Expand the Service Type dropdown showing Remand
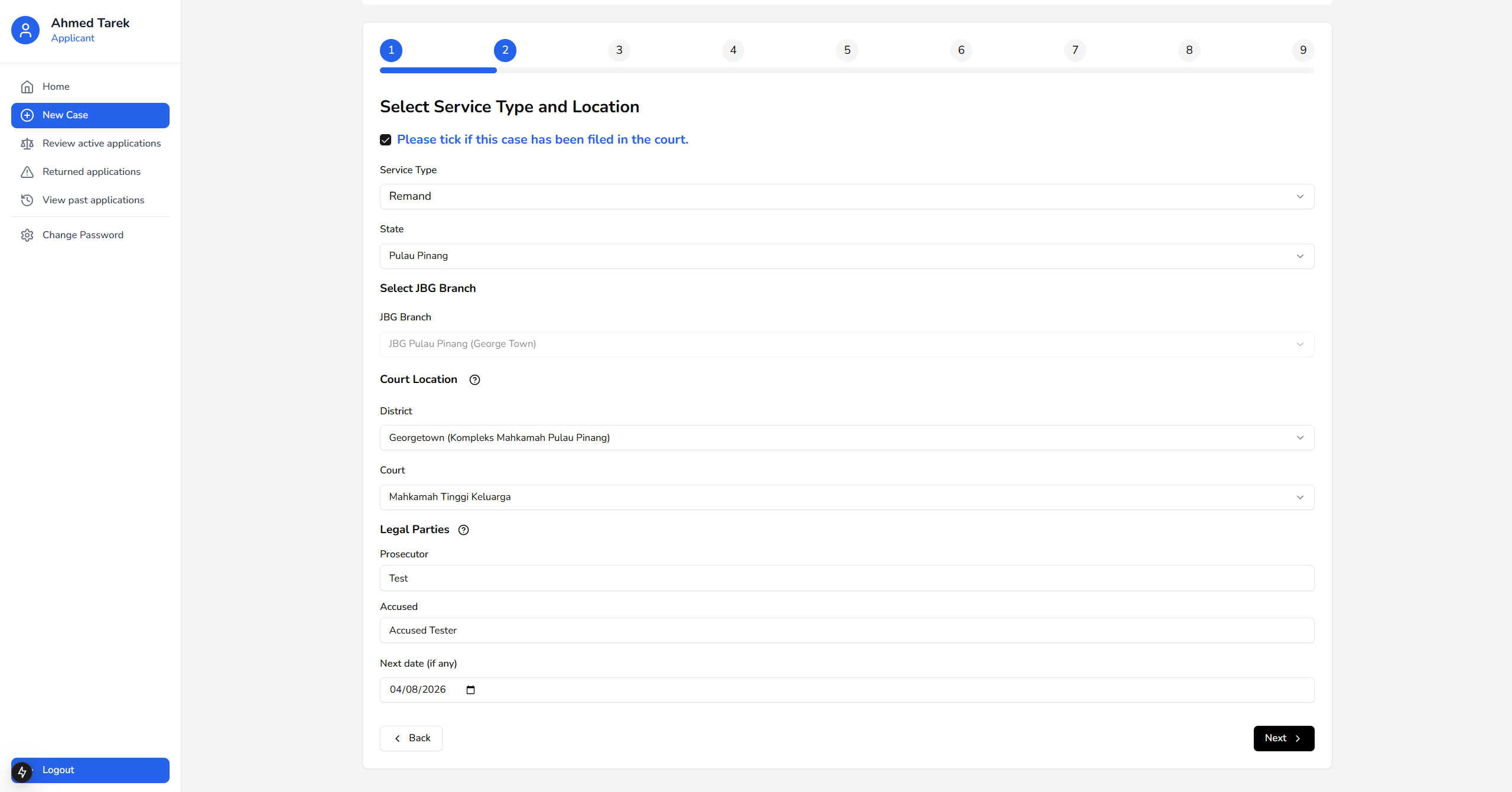1512x792 pixels. (846, 197)
